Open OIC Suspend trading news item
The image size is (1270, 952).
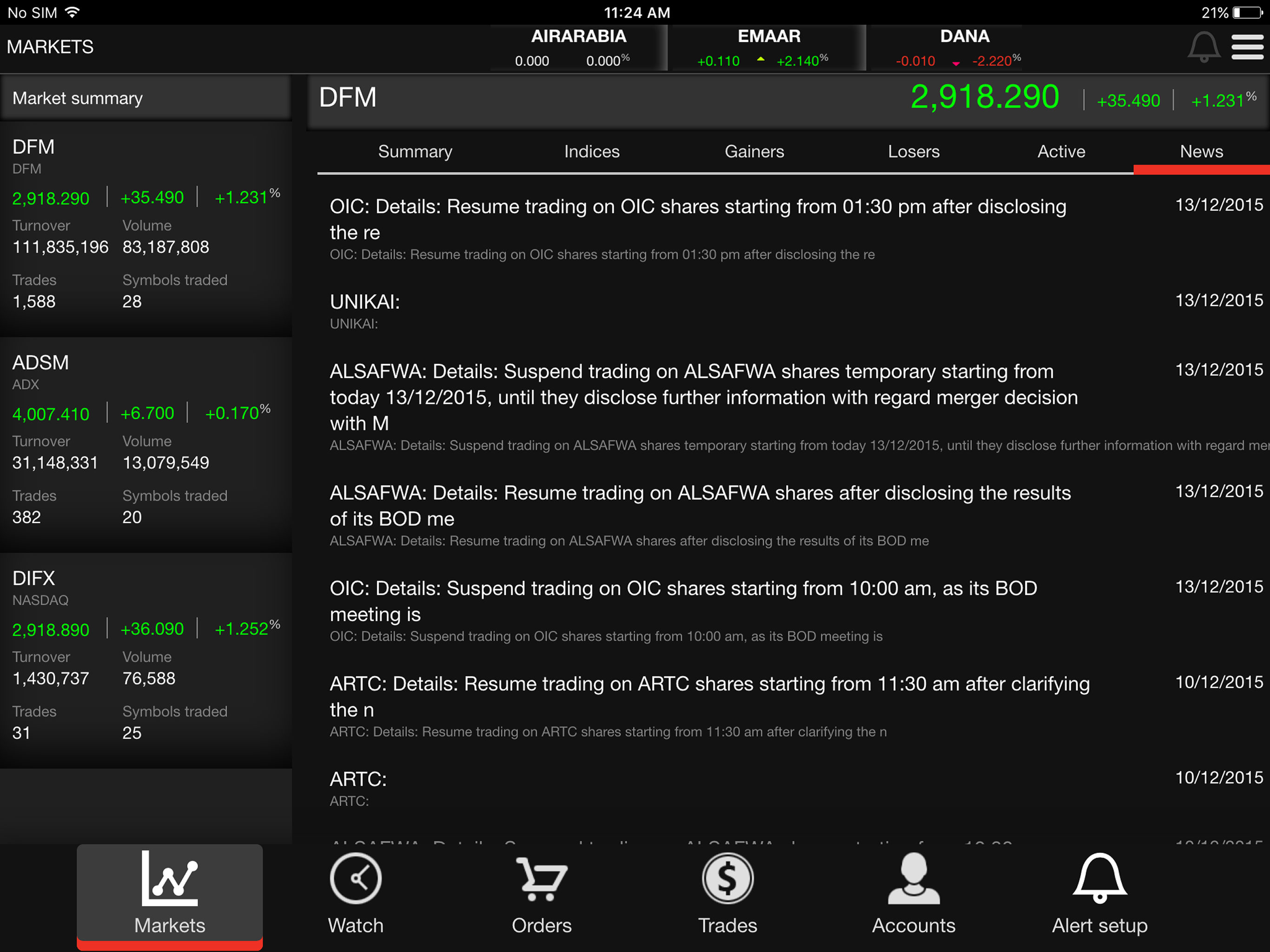coord(794,611)
